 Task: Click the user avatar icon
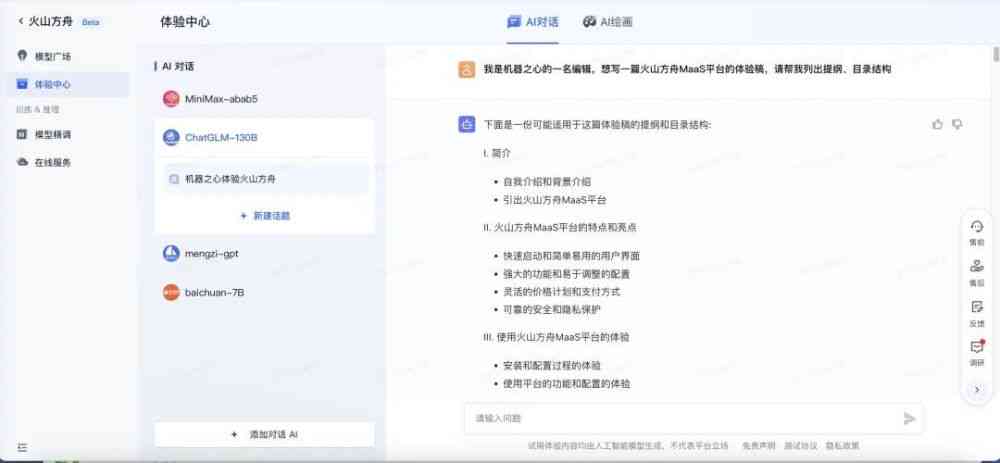[x=466, y=70]
